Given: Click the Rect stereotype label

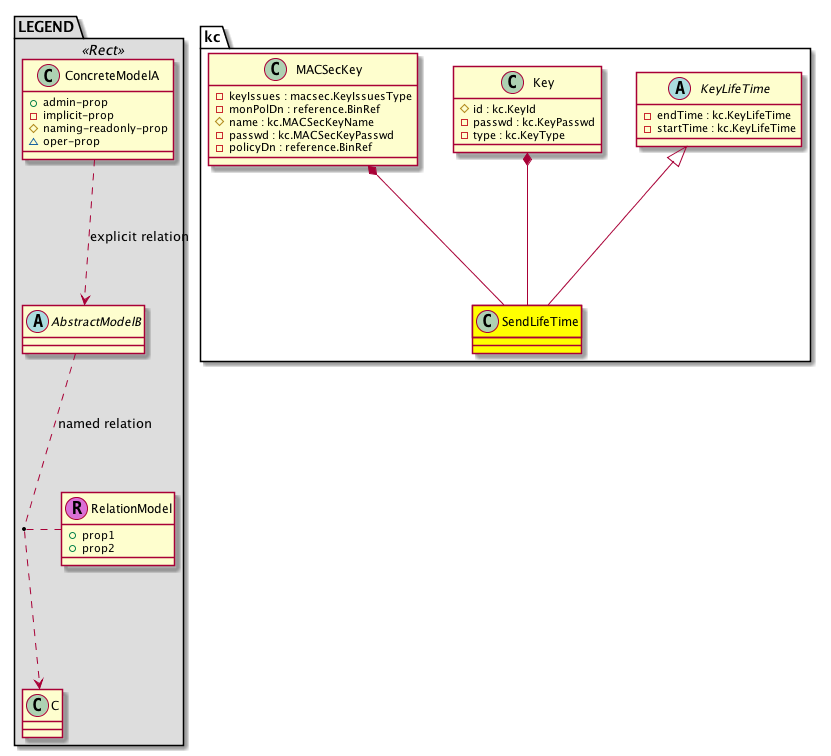Looking at the screenshot, I should coord(98,52).
